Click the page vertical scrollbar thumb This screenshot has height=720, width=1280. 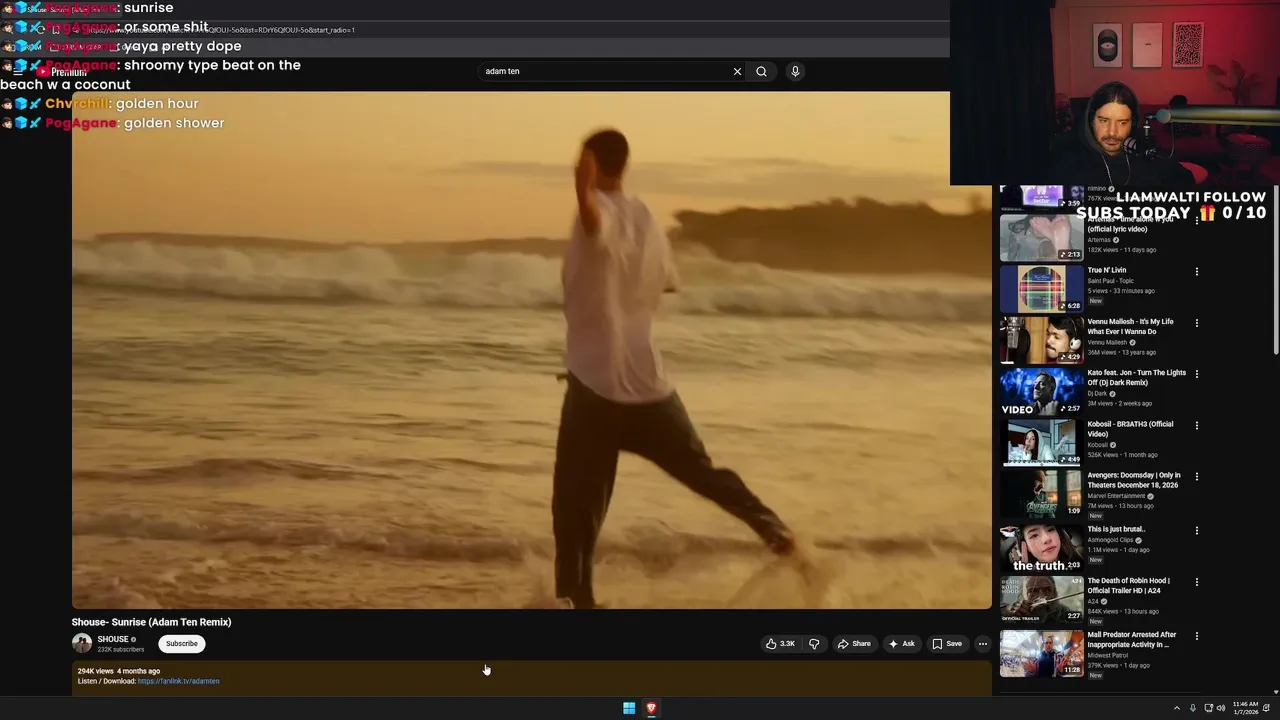pos(1275,270)
